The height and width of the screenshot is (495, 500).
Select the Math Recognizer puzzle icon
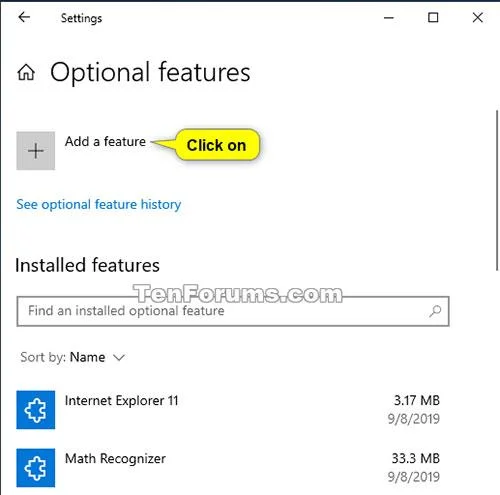click(36, 468)
